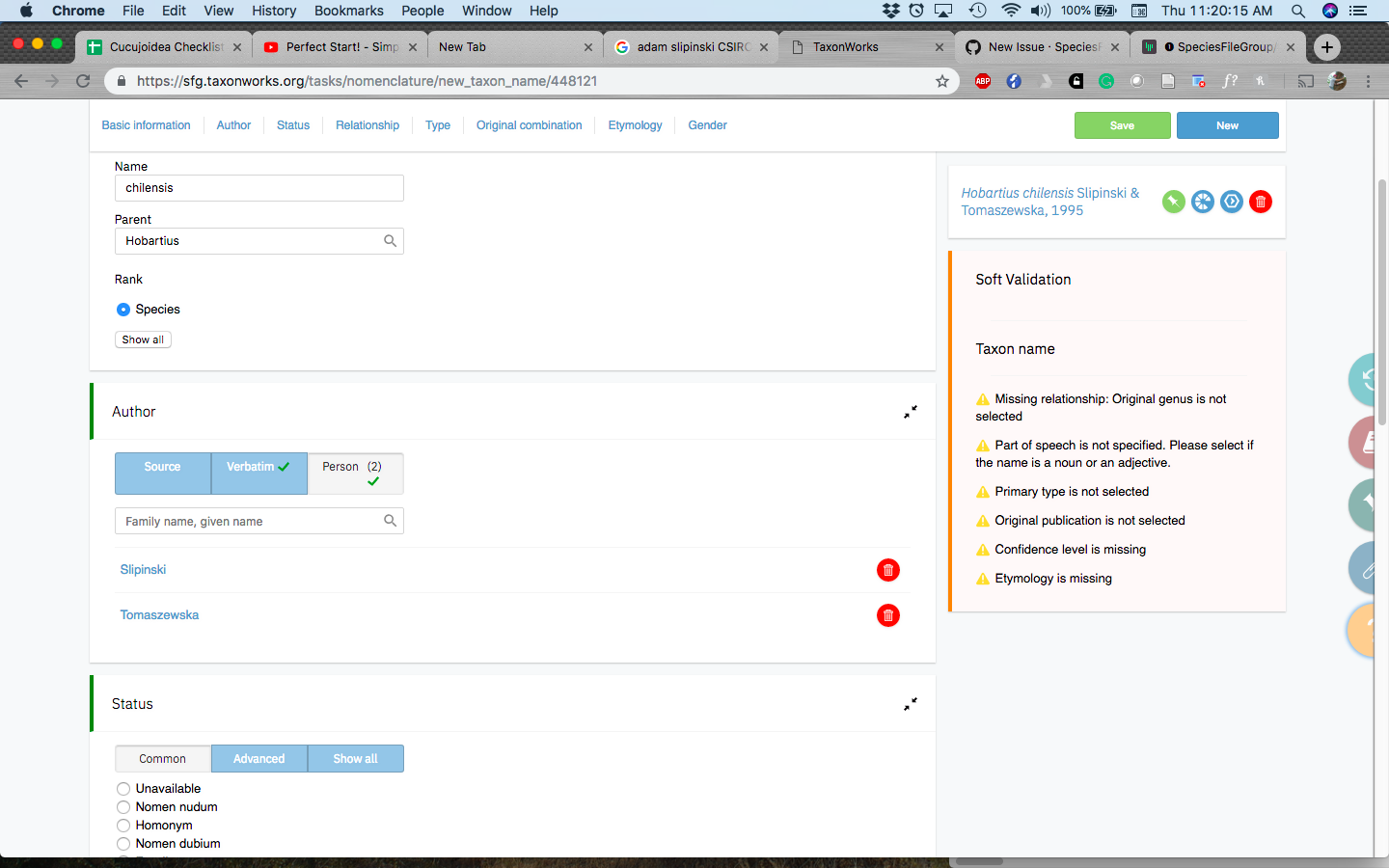Click the Family name, given name field
The height and width of the screenshot is (868, 1389).
(259, 521)
